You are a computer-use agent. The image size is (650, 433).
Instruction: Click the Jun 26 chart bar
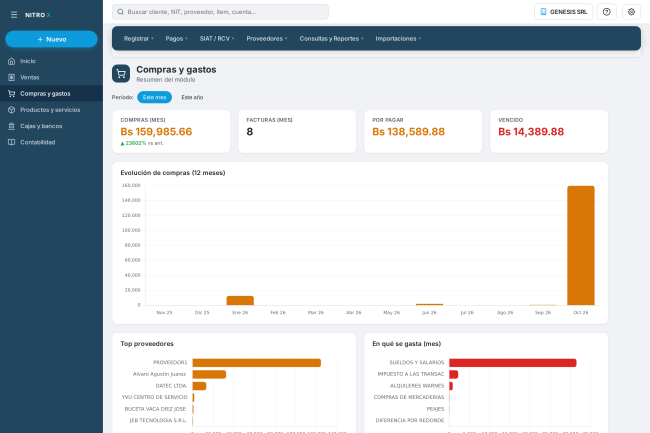pyautogui.click(x=429, y=305)
